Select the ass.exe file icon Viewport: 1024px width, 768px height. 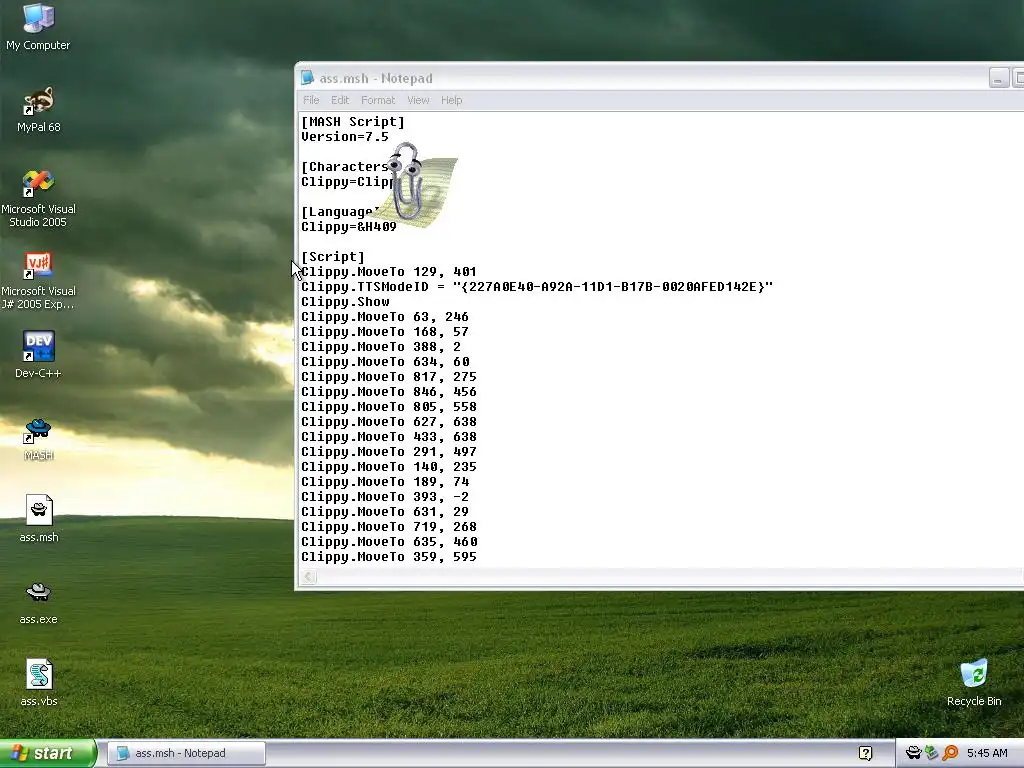(39, 602)
